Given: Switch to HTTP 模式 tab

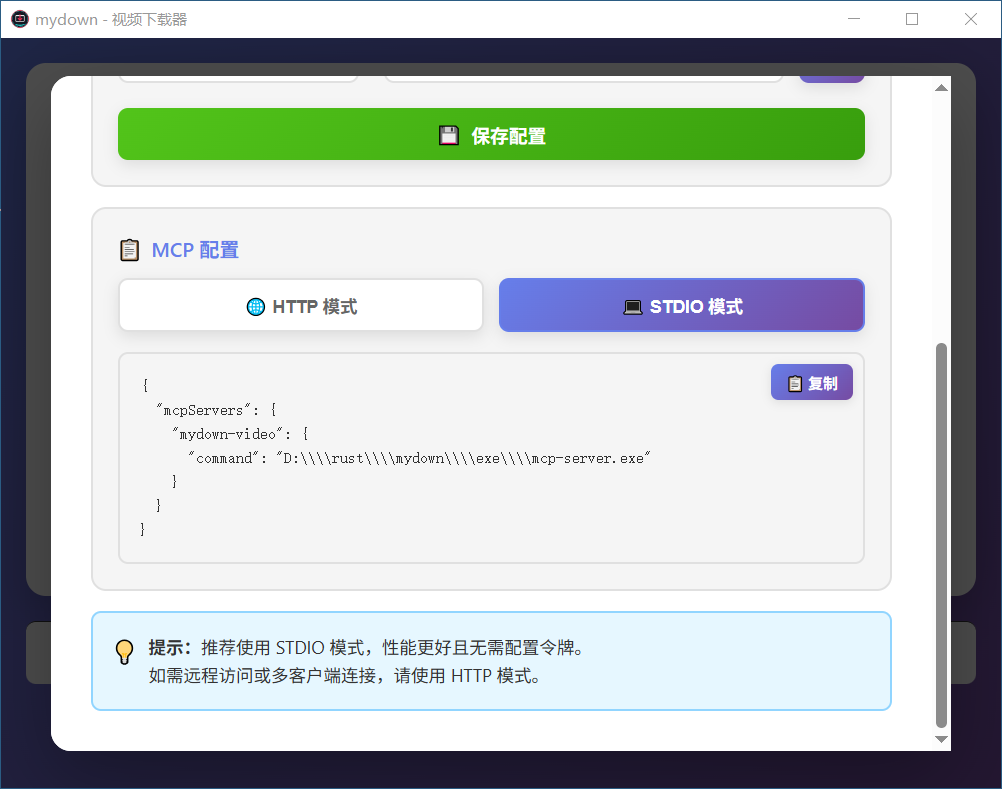Looking at the screenshot, I should click(301, 305).
